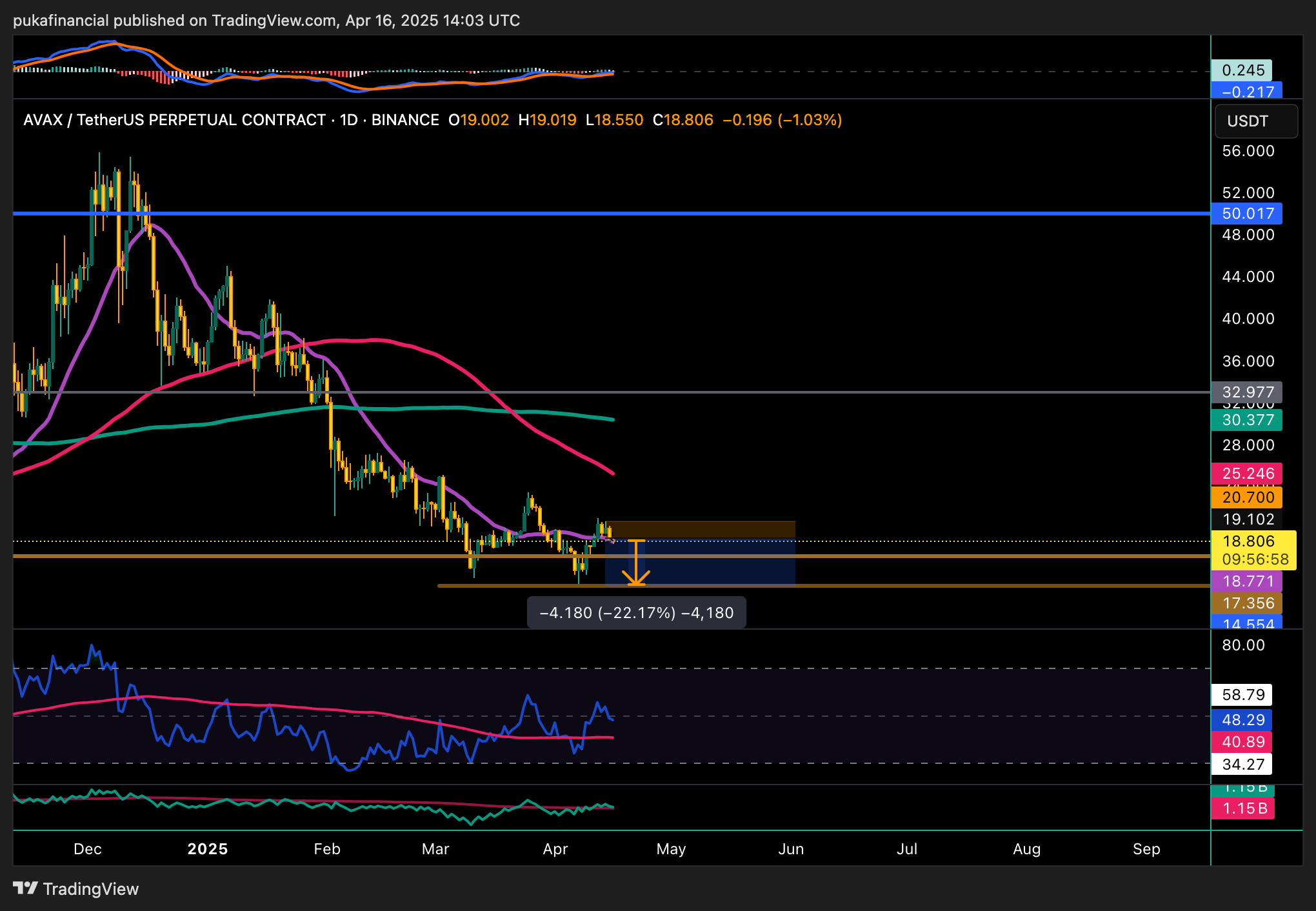The width and height of the screenshot is (1316, 911).
Task: Select the 2025 year marker on time axis
Action: (x=207, y=849)
